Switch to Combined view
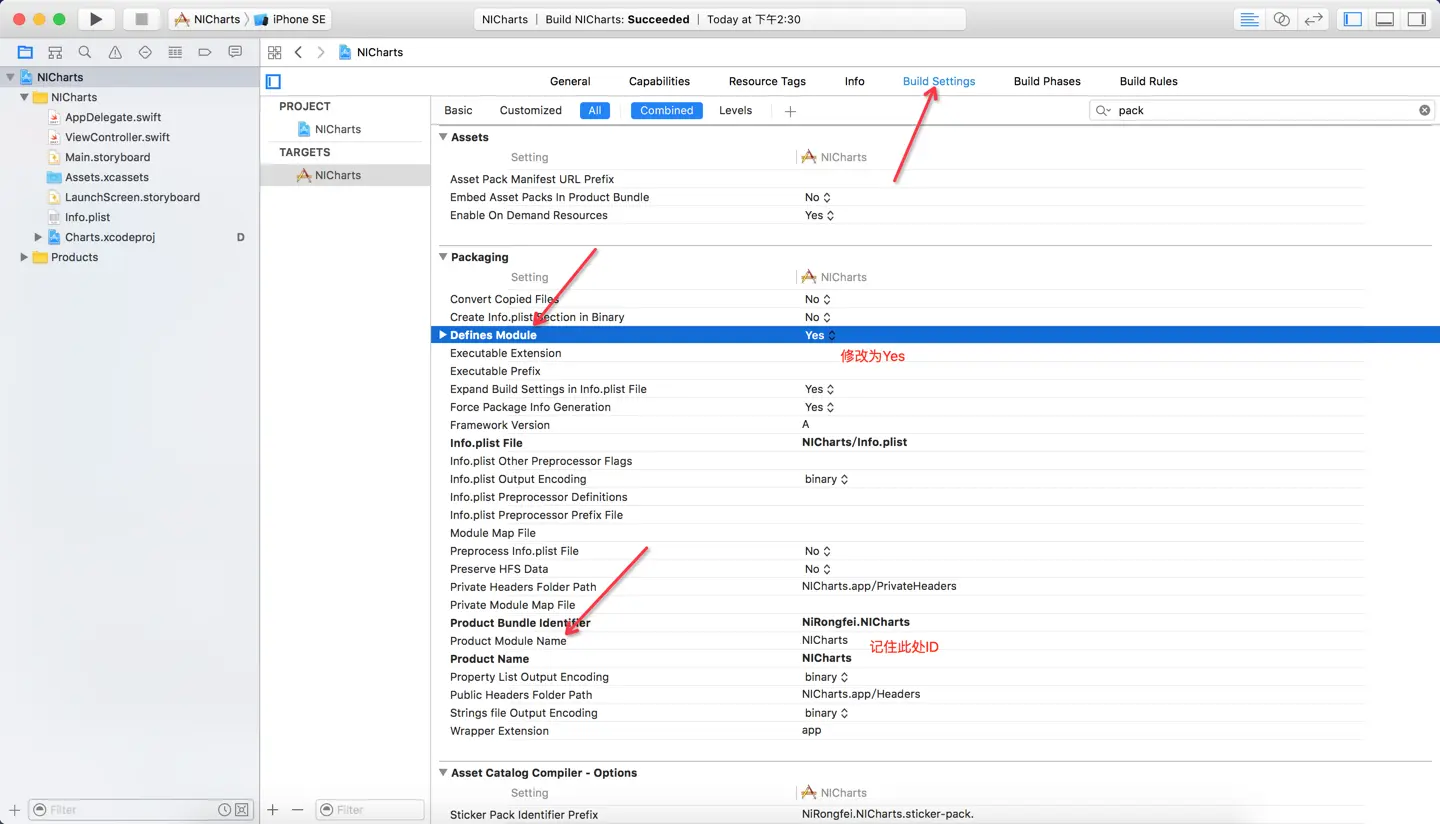Screen dimensions: 1440x824 point(667,110)
